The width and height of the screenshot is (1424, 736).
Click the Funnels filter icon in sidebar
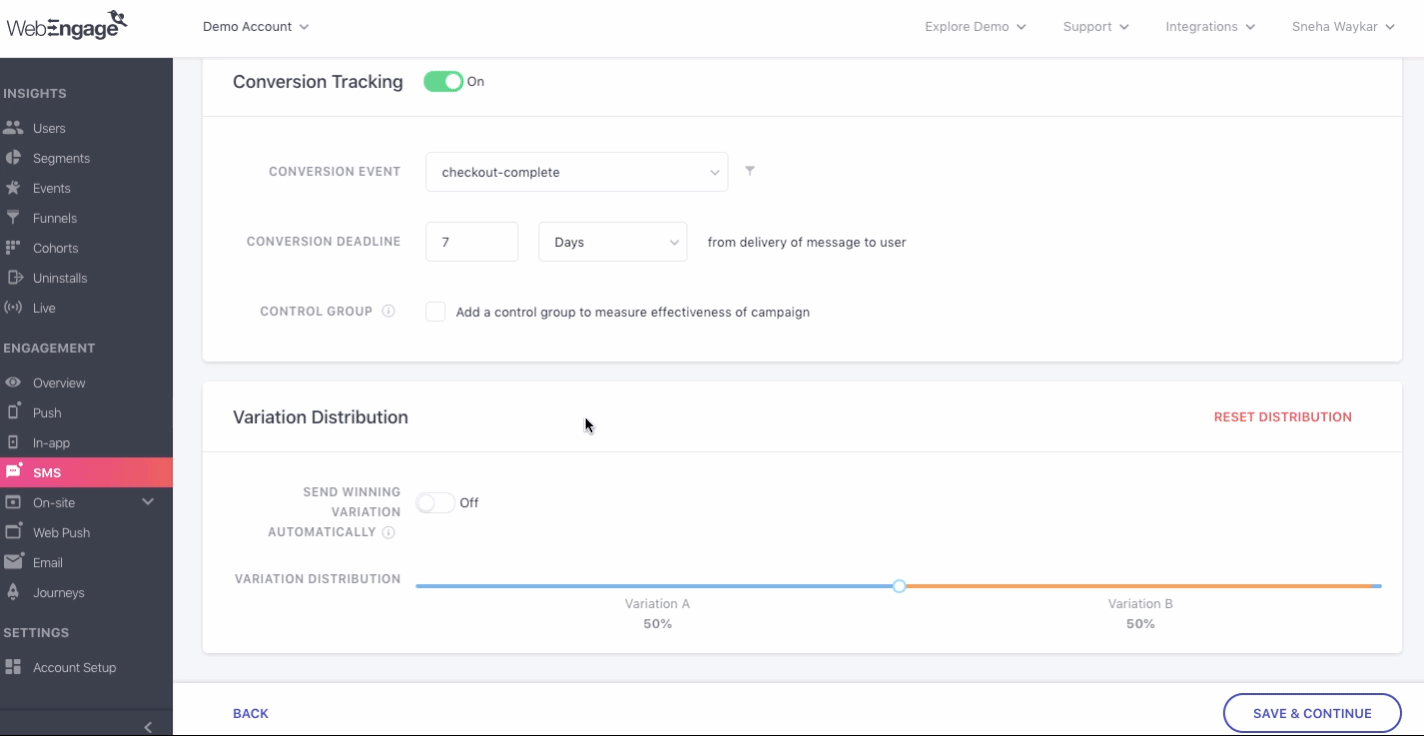(13, 218)
